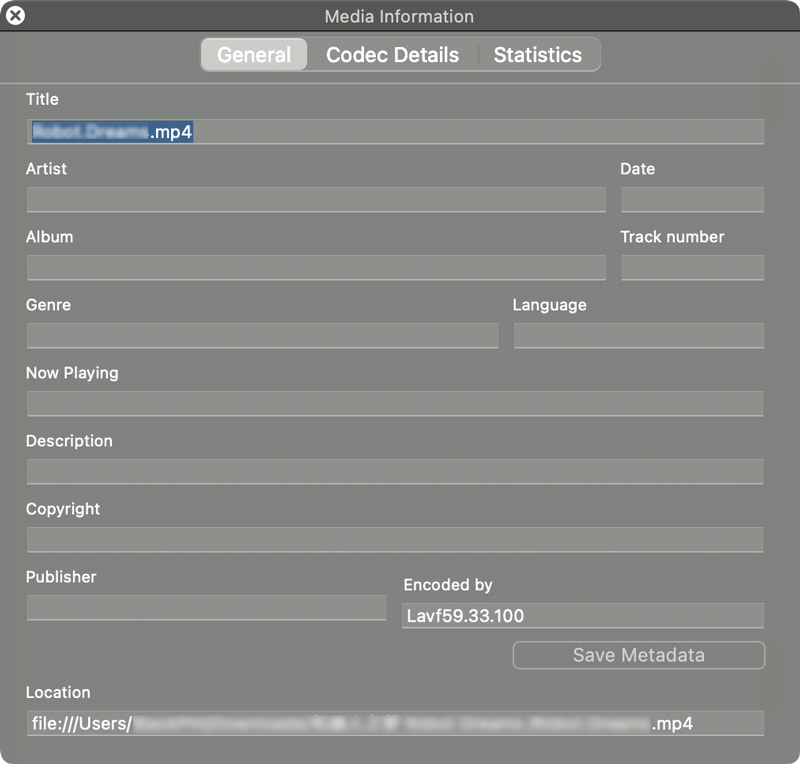Click the Media Information window title bar

point(399,16)
